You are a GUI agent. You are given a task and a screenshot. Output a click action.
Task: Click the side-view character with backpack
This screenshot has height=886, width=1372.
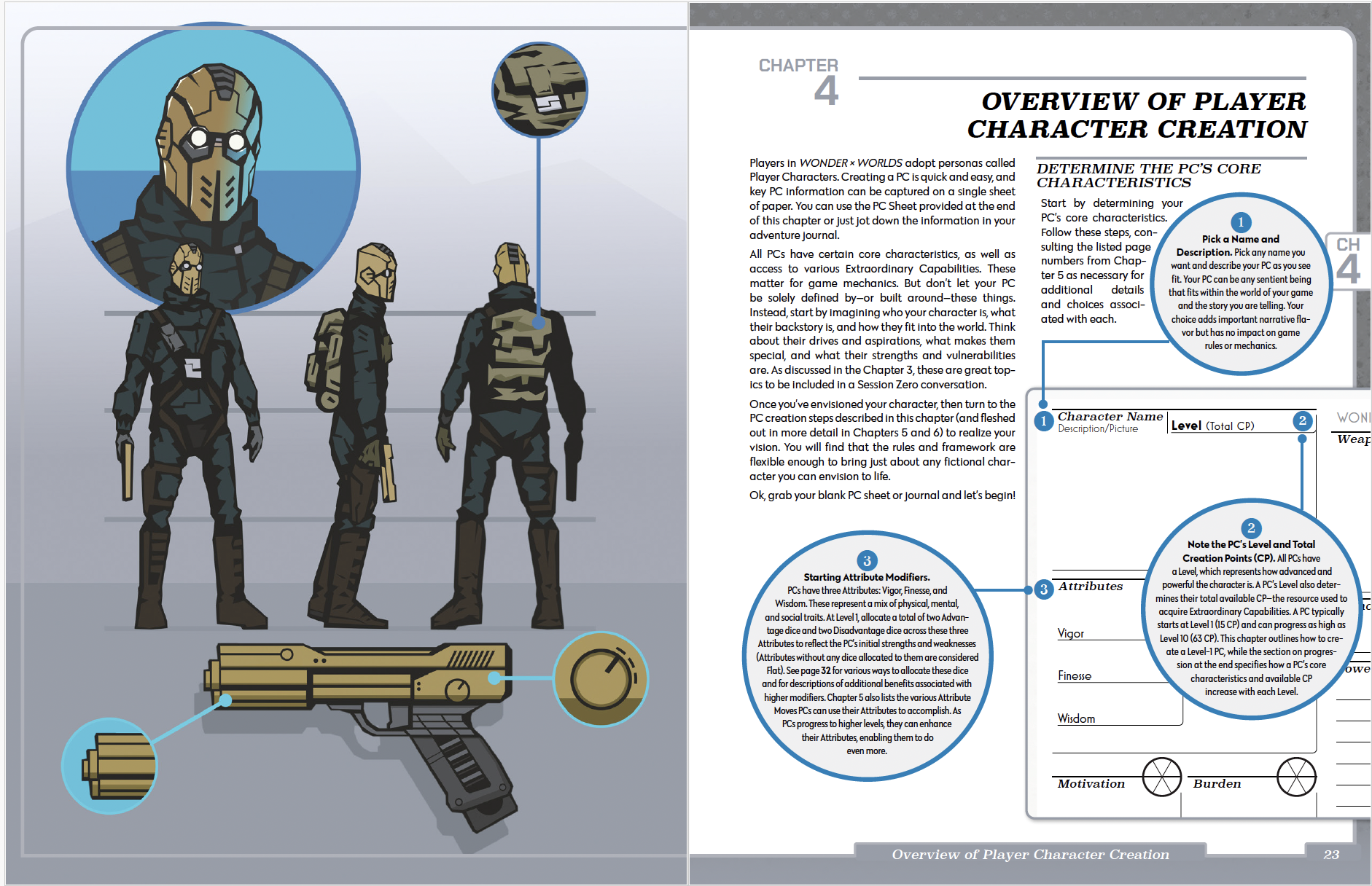point(352,437)
